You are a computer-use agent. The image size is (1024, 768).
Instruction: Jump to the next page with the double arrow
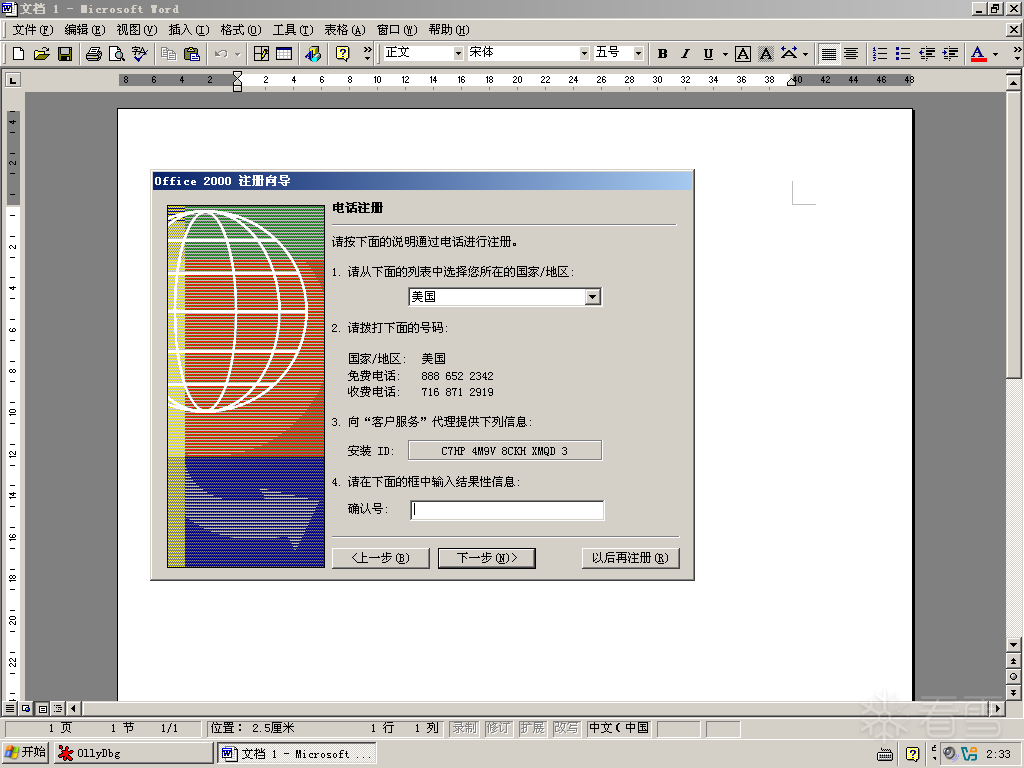click(1013, 692)
